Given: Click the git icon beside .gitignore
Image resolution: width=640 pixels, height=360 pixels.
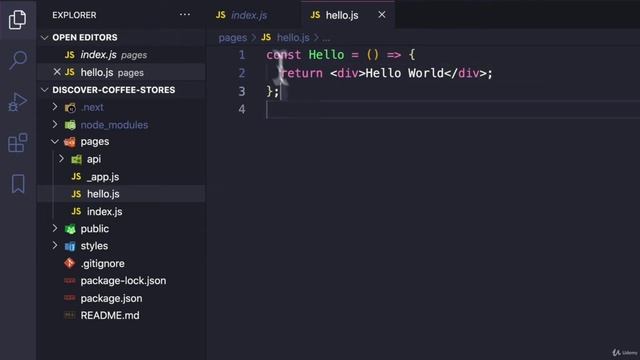Looking at the screenshot, I should [70, 263].
